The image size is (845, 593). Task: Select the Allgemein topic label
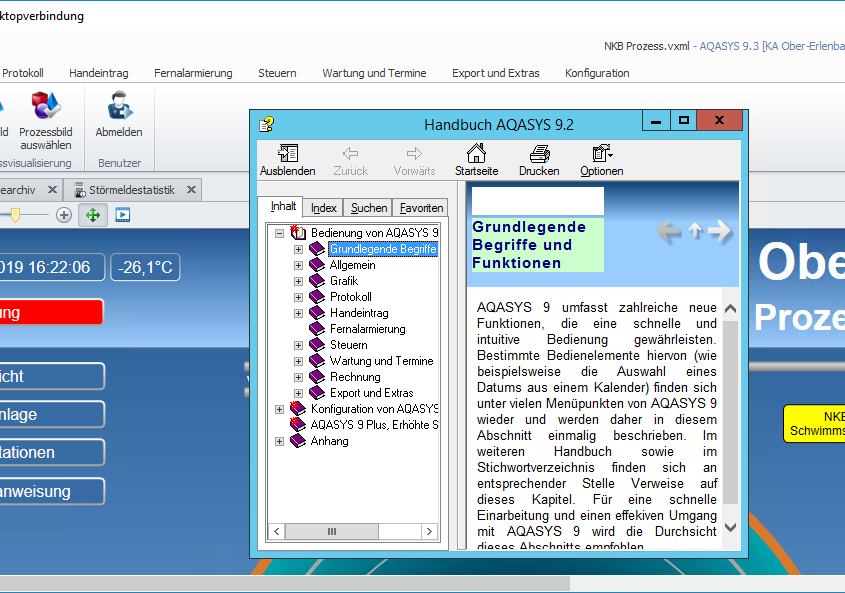[x=352, y=265]
